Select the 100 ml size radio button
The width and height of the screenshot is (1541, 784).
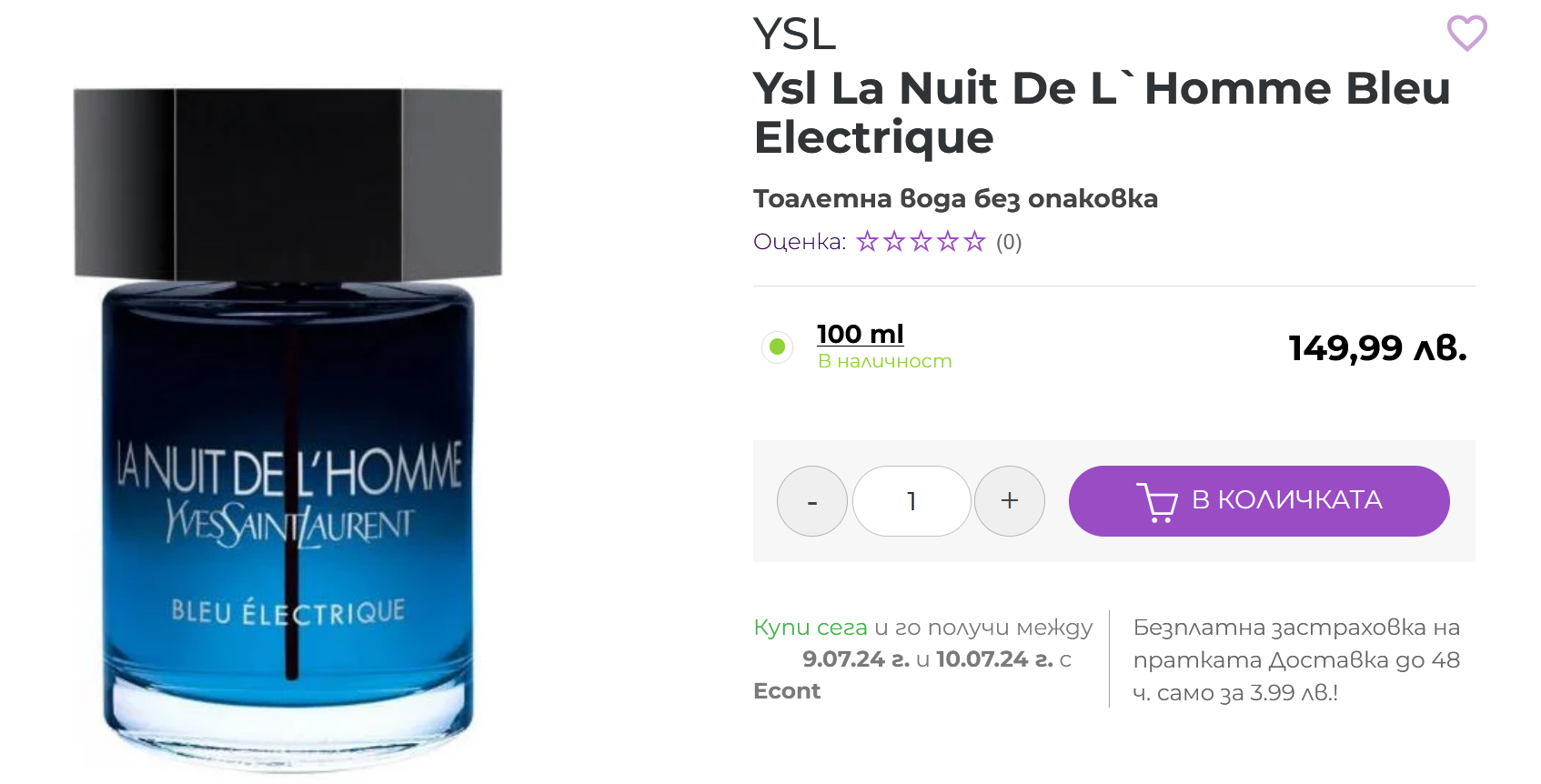pos(778,347)
